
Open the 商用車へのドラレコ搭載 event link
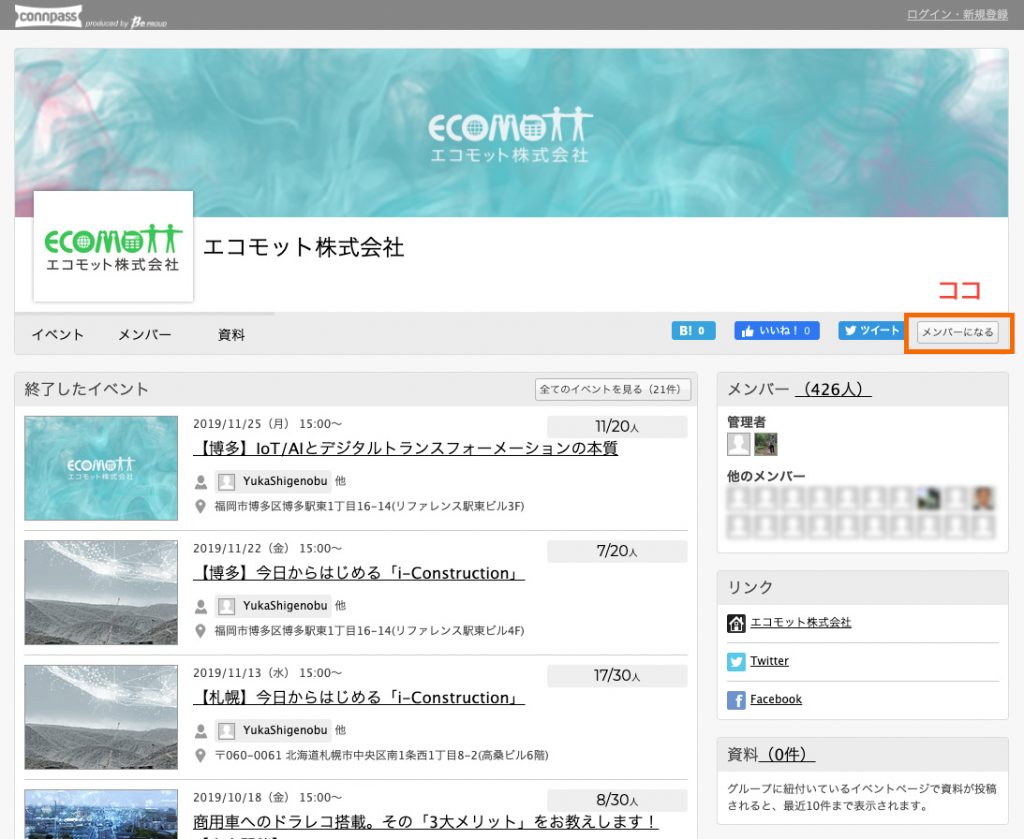(425, 821)
